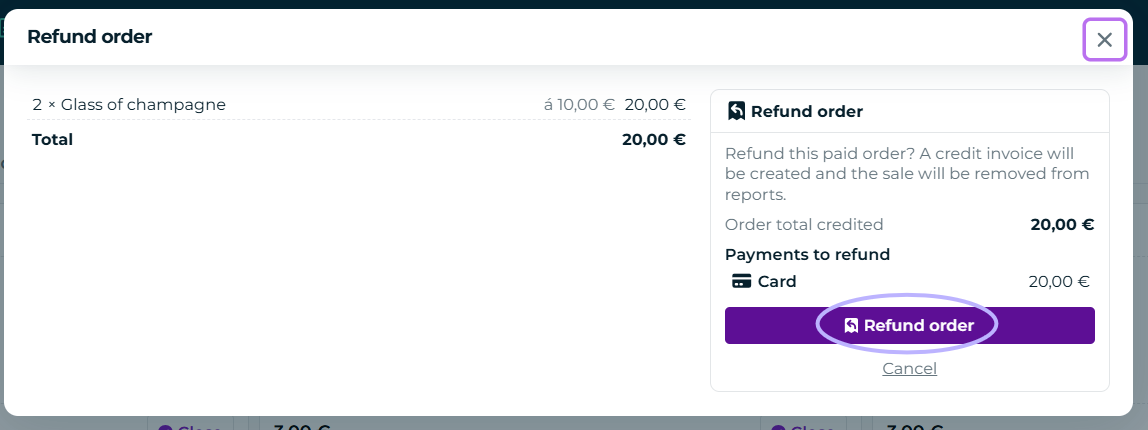Click the partially hidden Glass tag at bottom left

190,425
